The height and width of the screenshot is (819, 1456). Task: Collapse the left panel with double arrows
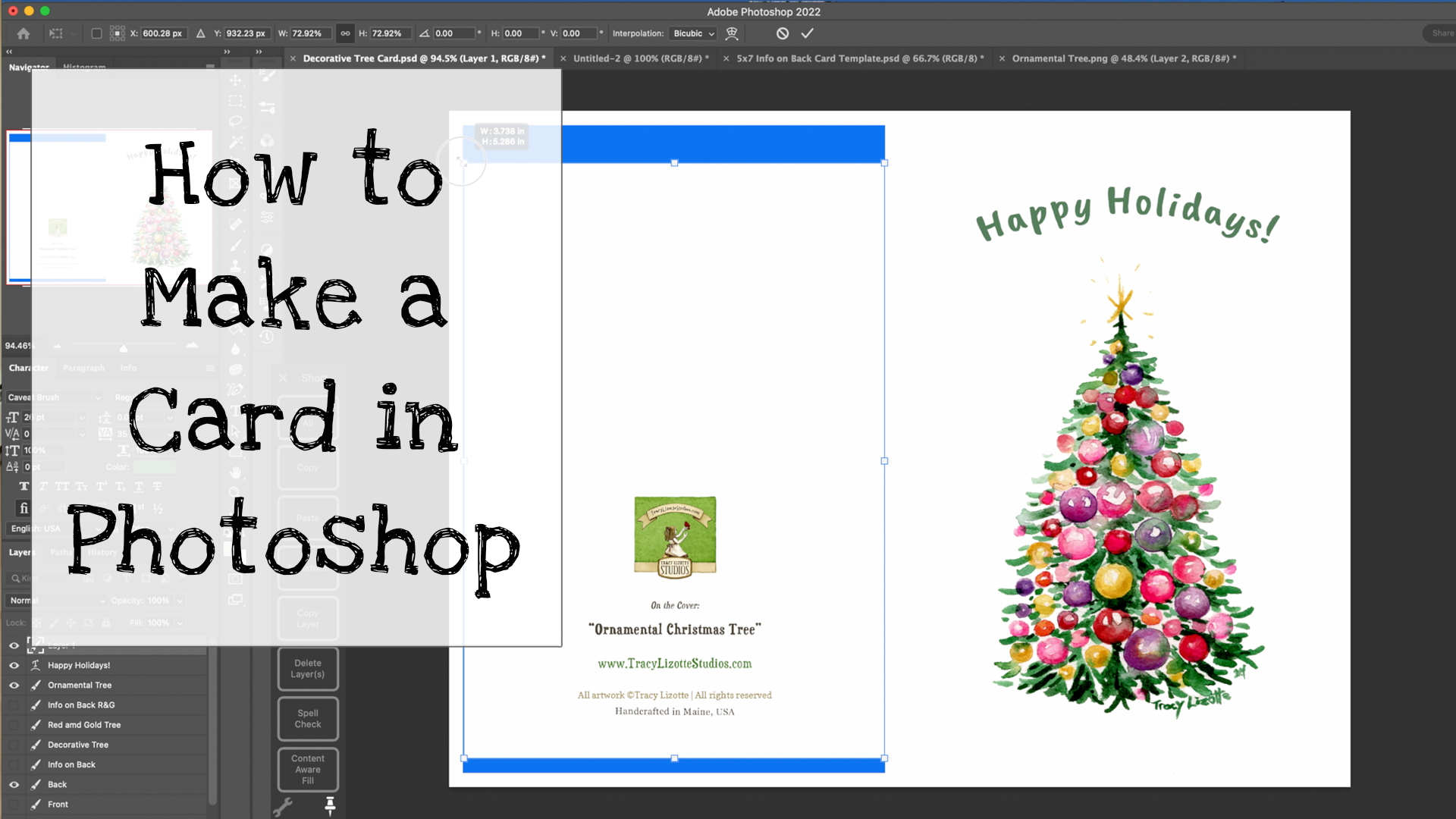click(x=9, y=52)
